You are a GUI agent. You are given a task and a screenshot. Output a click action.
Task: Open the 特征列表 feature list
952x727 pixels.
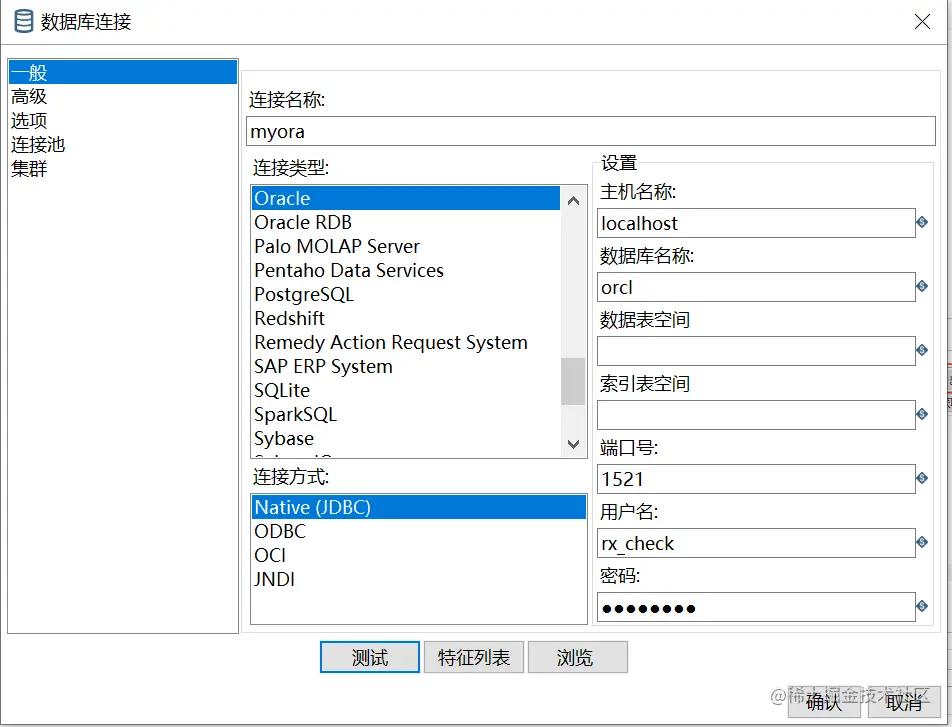(x=474, y=657)
